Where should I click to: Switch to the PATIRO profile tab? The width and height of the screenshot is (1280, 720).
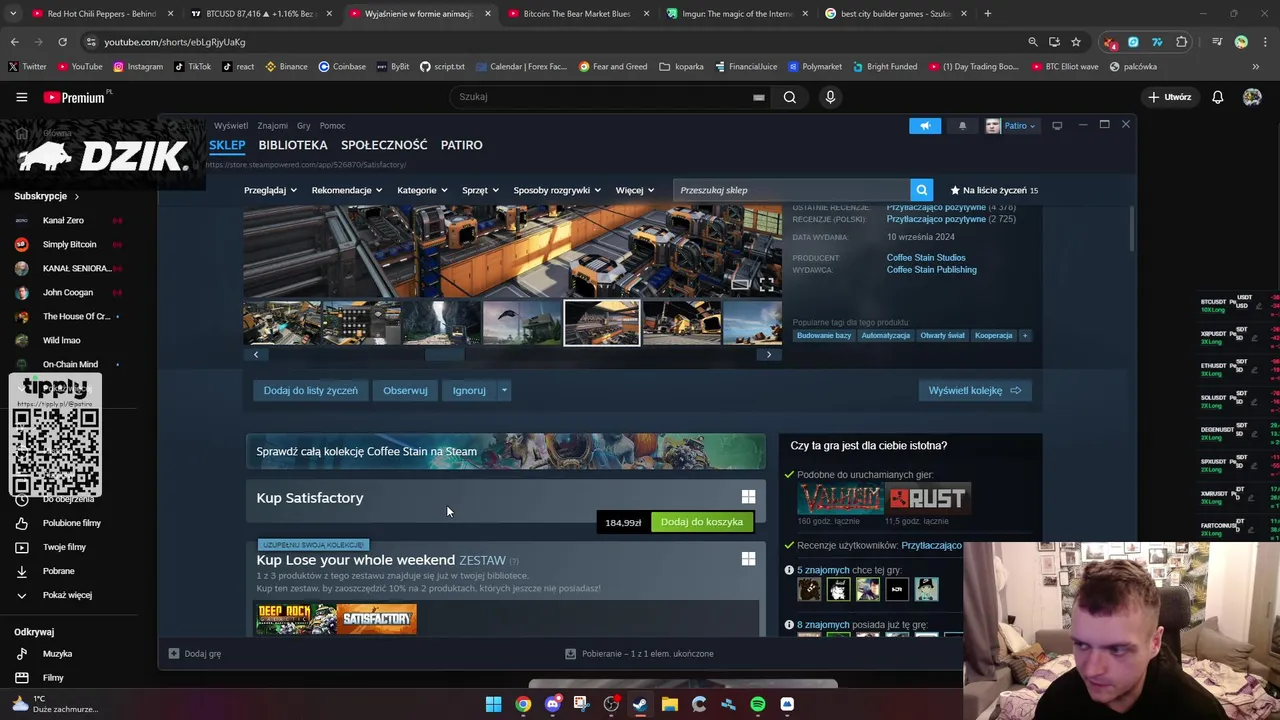(x=462, y=145)
